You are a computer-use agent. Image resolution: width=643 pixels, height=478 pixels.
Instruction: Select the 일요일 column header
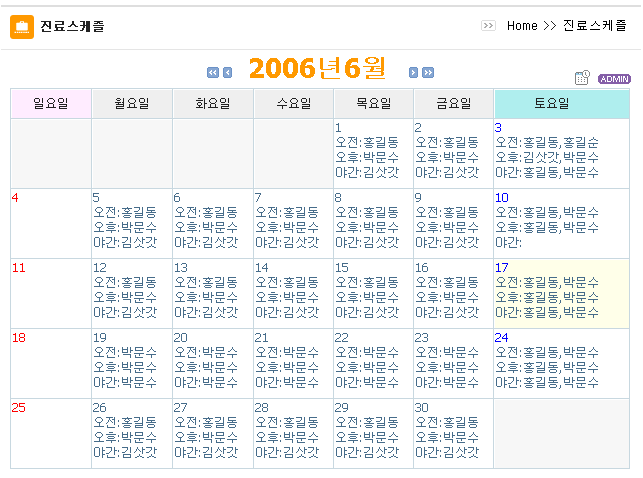(51, 103)
